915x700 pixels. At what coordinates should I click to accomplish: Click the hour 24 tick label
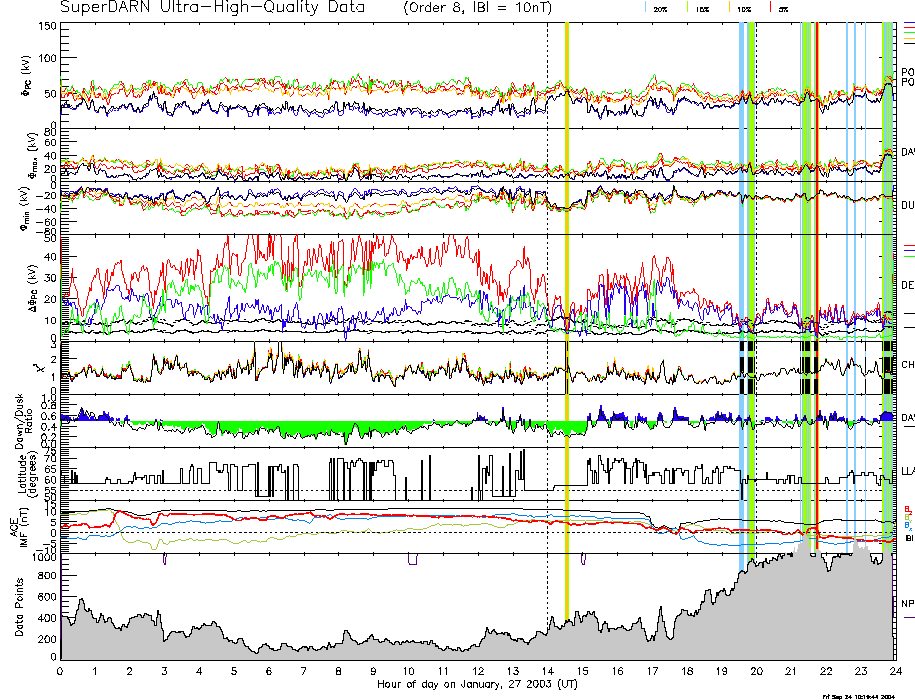[894, 671]
